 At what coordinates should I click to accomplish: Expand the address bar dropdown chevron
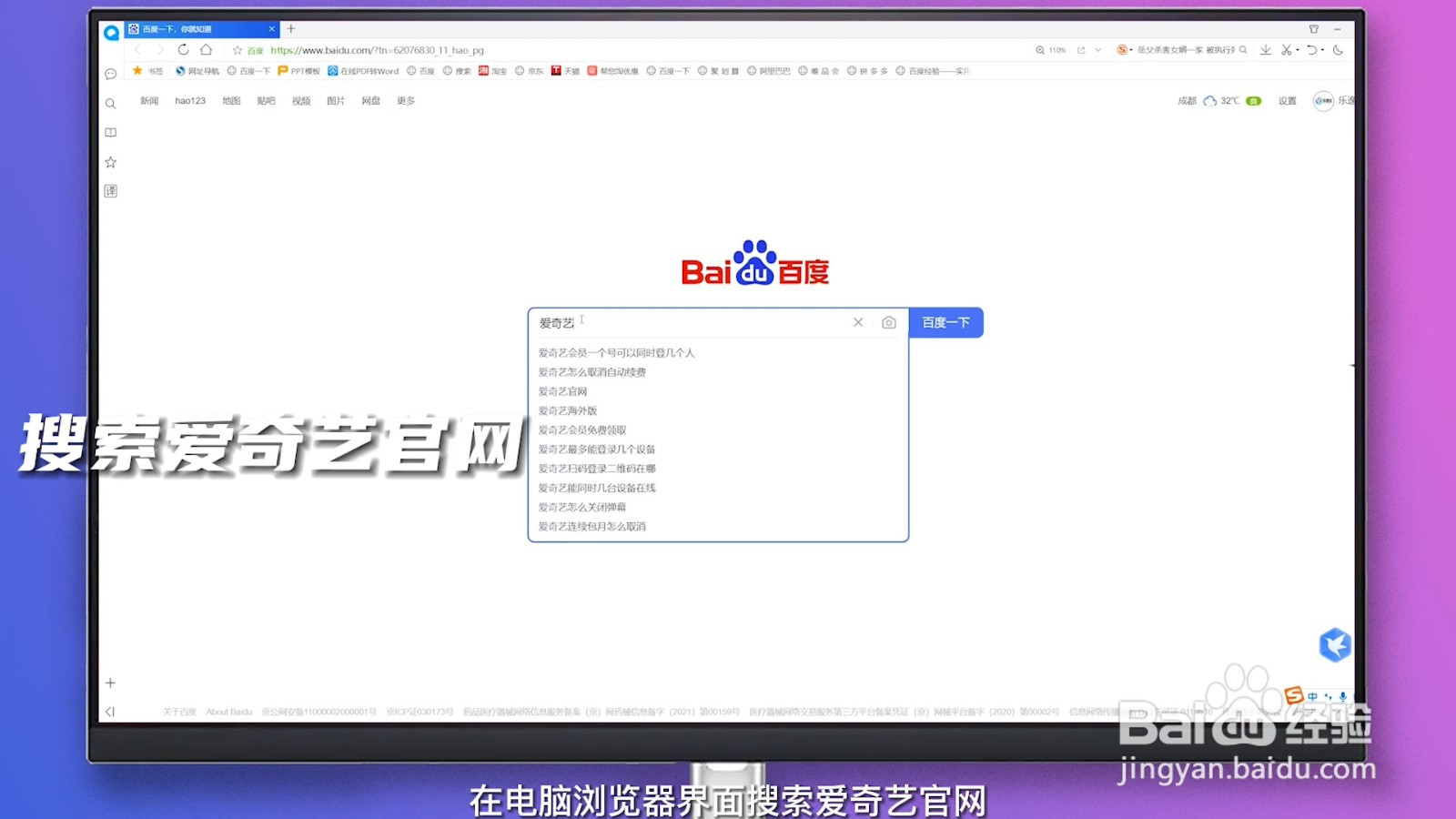click(x=1098, y=50)
